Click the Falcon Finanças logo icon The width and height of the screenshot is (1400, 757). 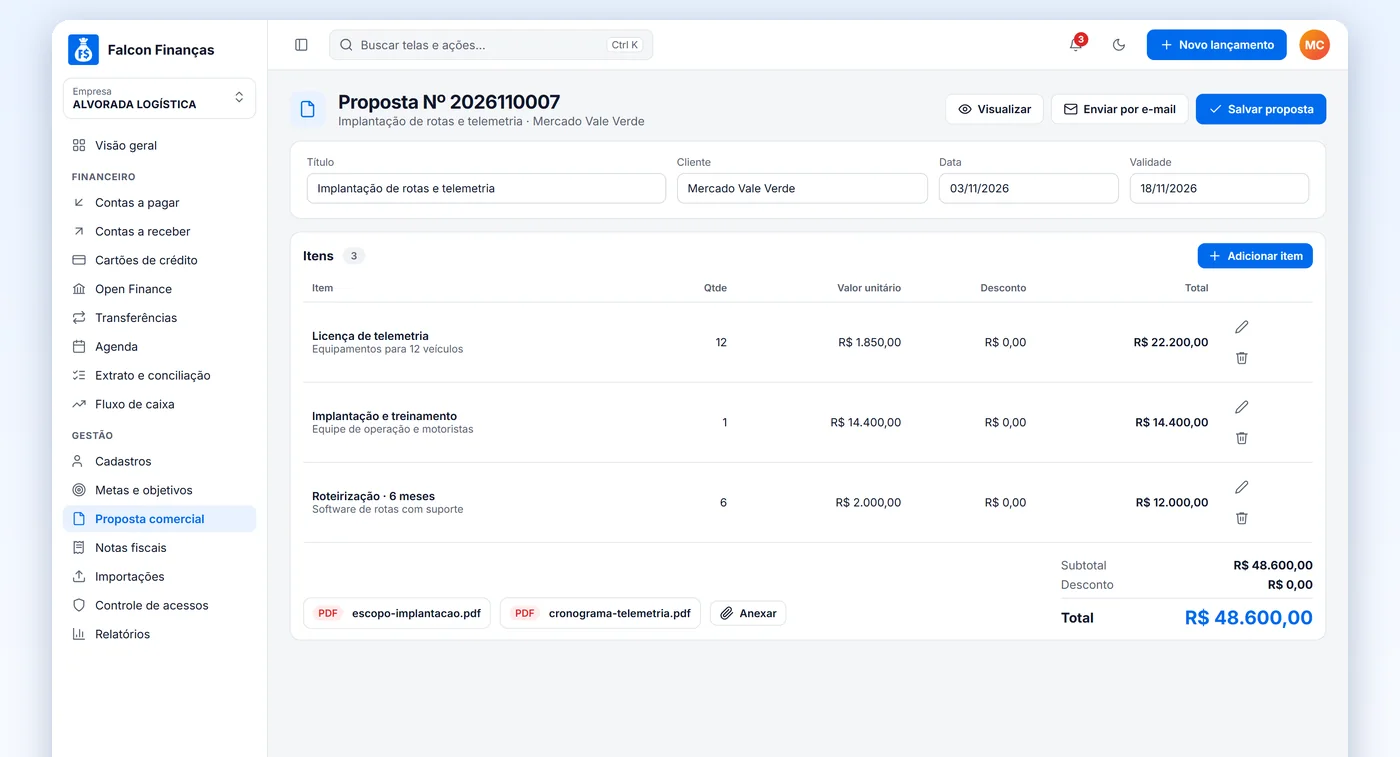(83, 50)
